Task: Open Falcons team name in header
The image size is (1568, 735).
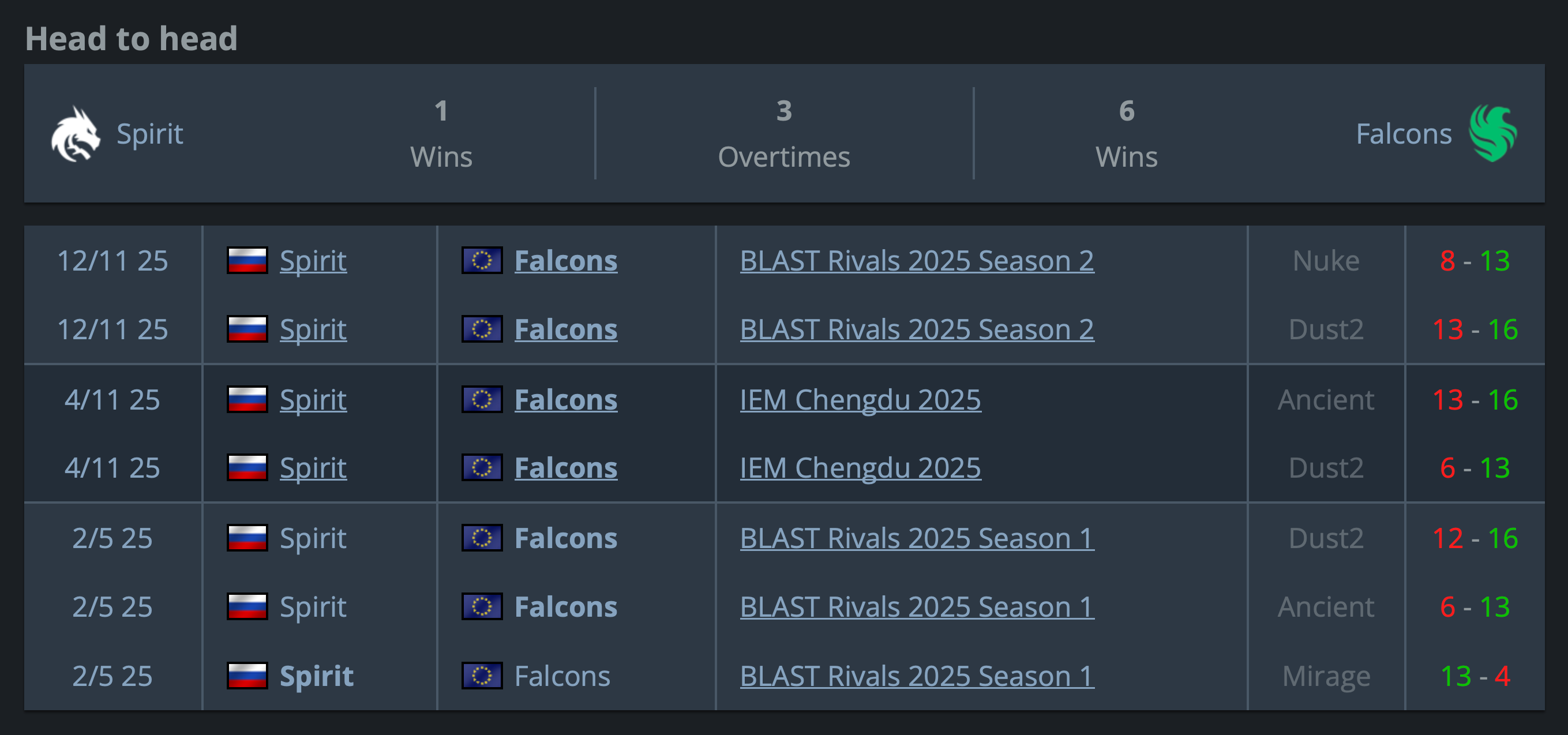Action: coord(1404,134)
